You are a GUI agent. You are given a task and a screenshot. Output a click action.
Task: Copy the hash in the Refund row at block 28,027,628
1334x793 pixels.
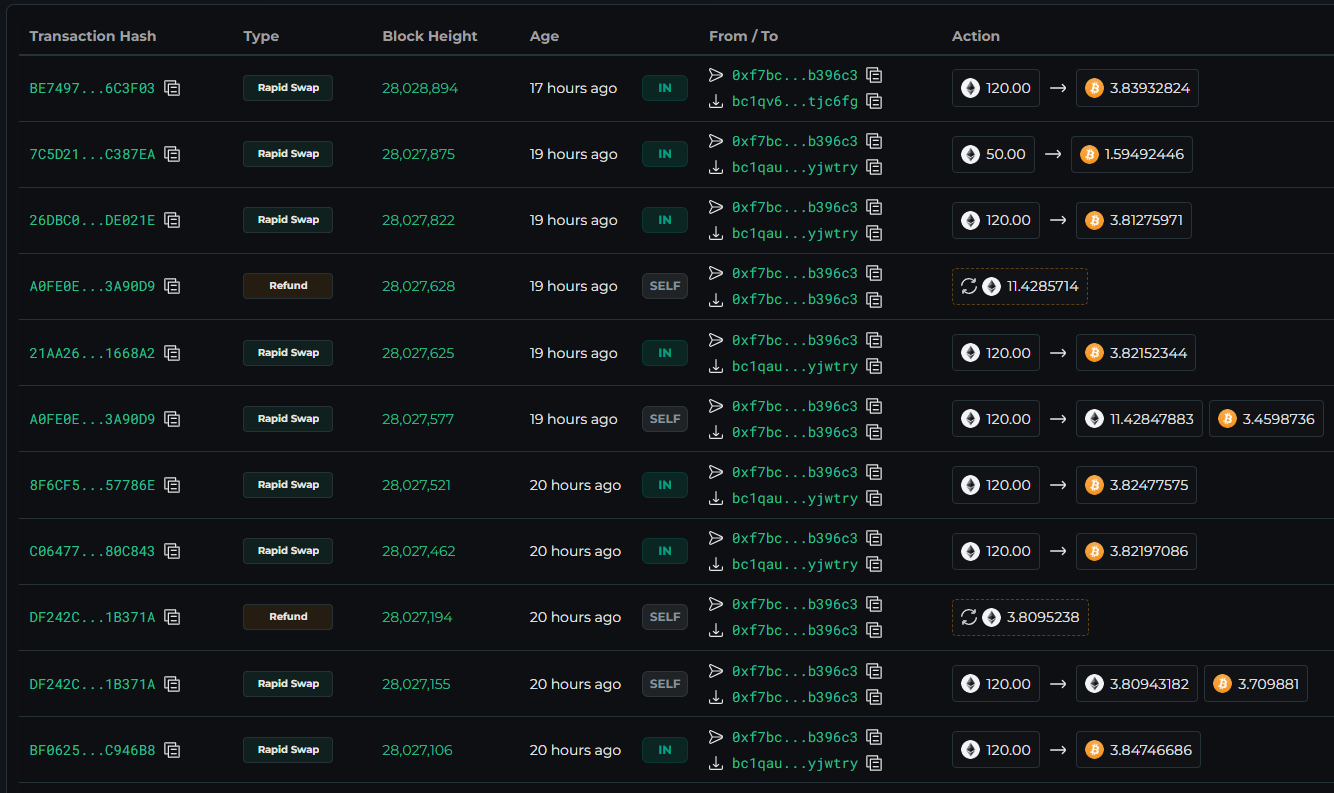[x=172, y=286]
